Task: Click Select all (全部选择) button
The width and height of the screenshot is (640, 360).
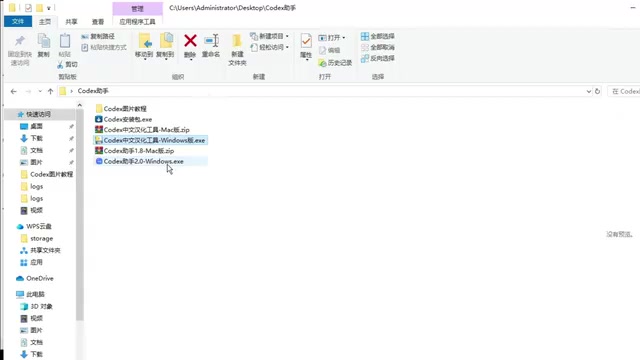Action: click(x=378, y=36)
